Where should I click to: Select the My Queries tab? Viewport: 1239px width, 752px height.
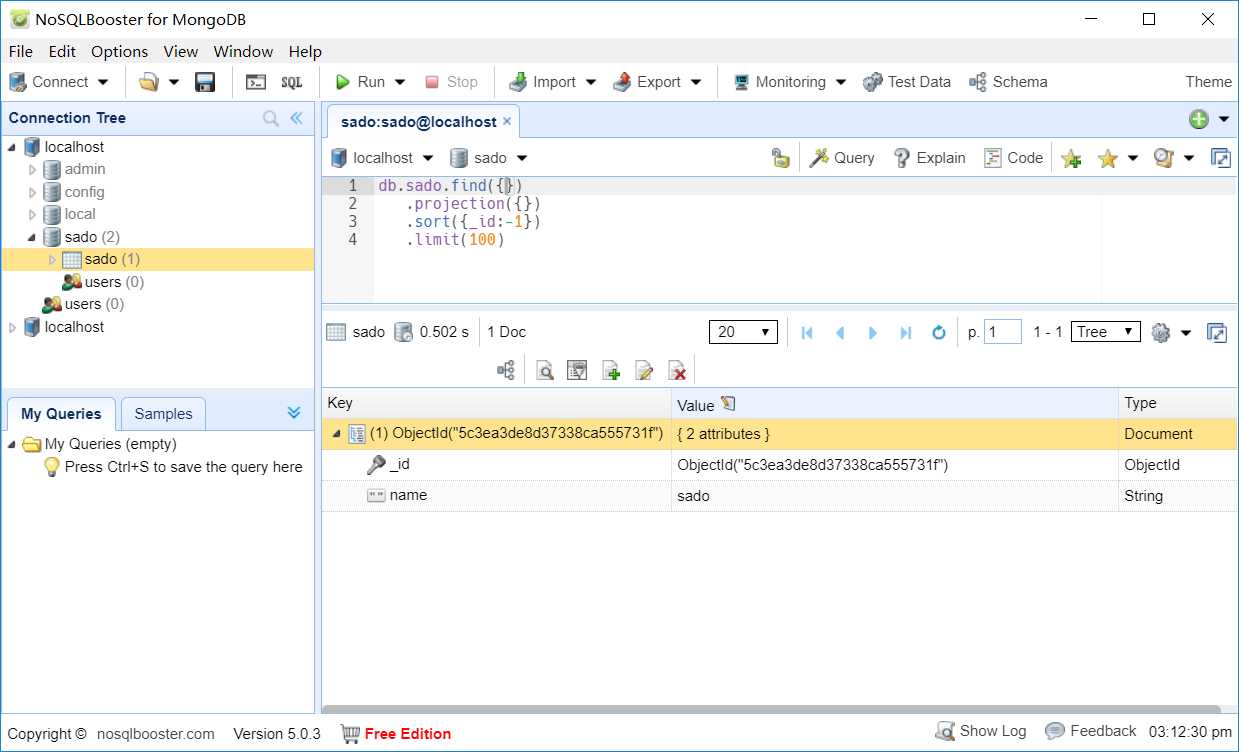coord(61,414)
